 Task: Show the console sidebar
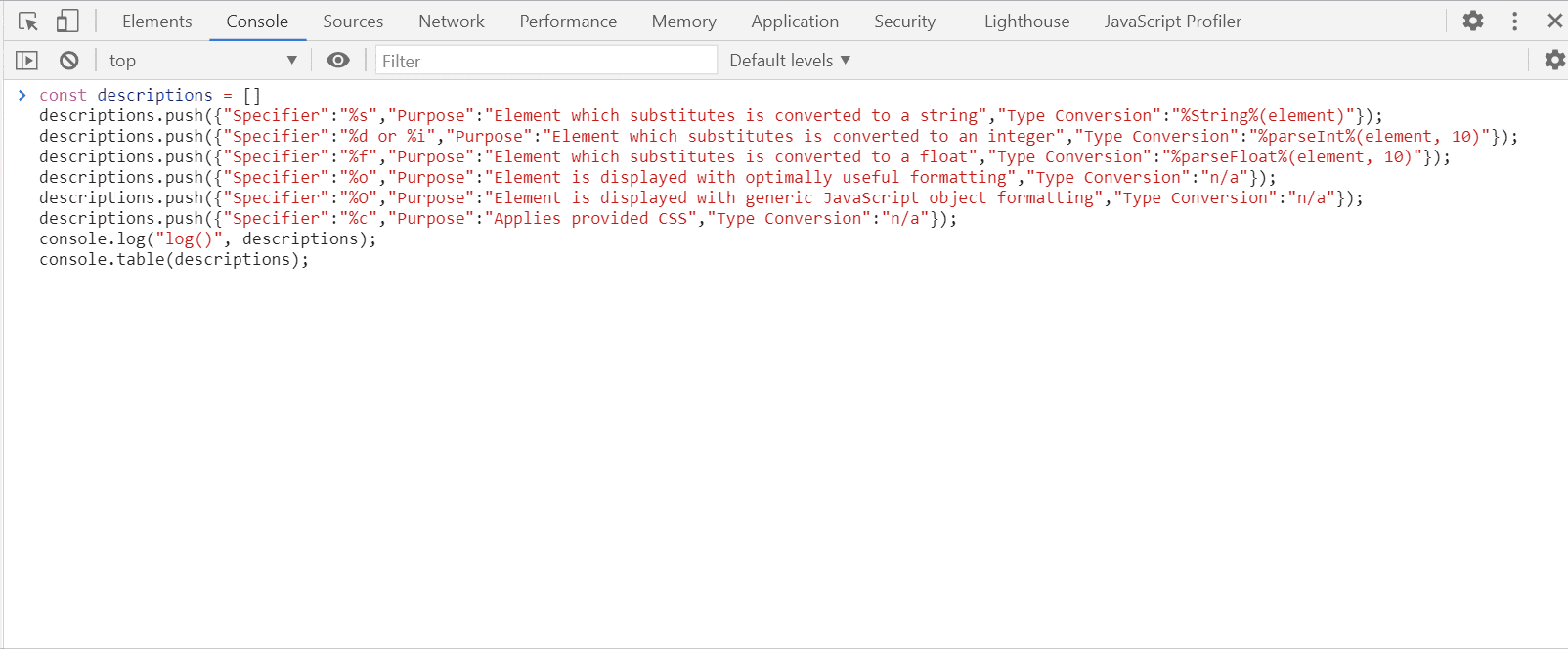click(26, 61)
